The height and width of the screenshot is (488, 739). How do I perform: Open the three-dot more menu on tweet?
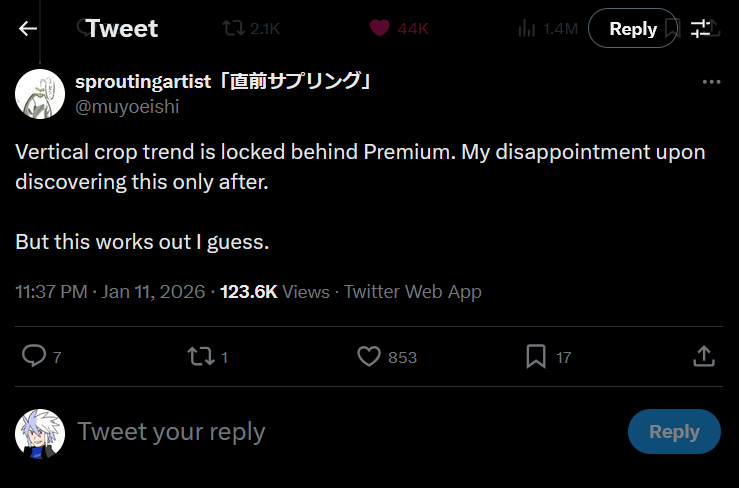(711, 82)
